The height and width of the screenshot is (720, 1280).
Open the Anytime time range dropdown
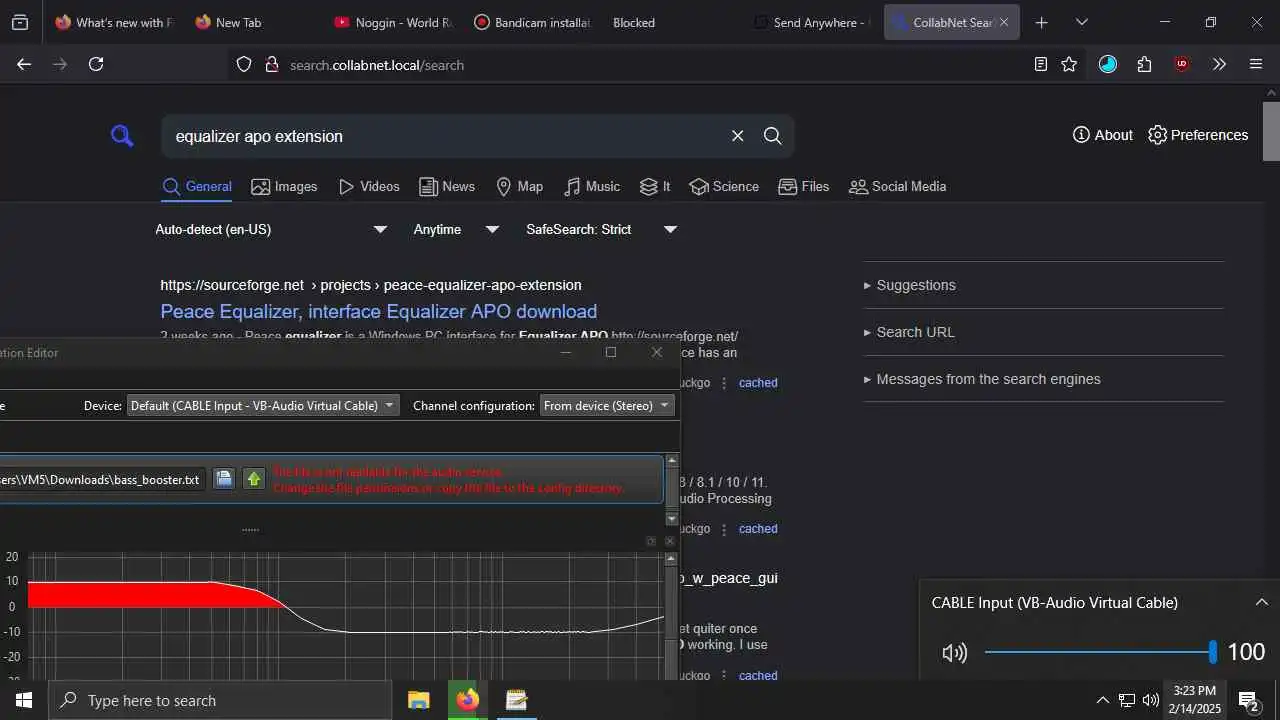pyautogui.click(x=456, y=229)
